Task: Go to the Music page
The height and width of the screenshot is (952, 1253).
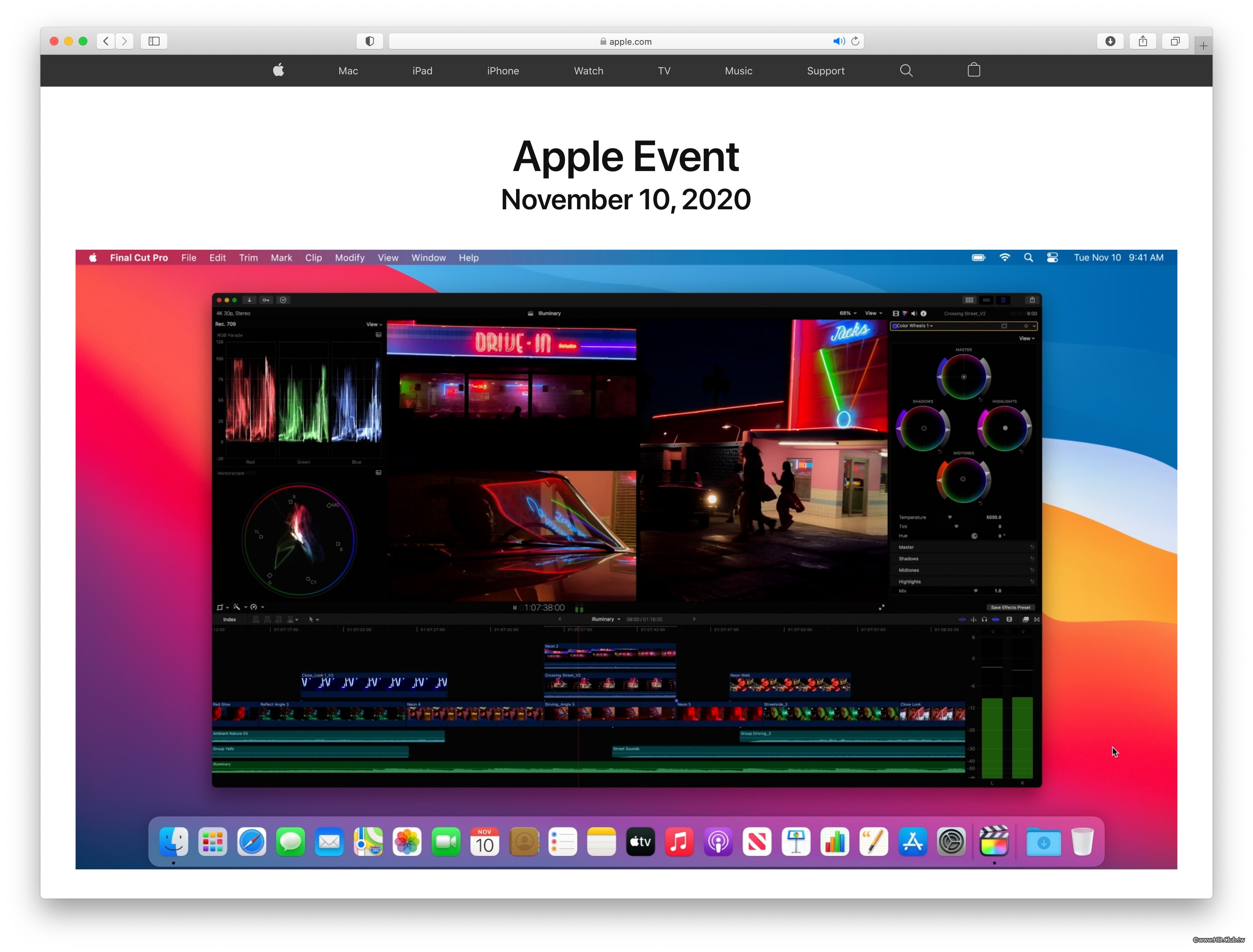Action: (x=738, y=71)
